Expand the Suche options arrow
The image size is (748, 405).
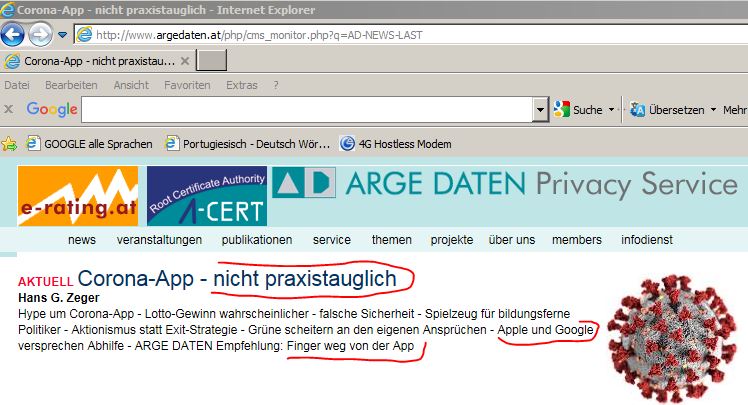[x=612, y=110]
